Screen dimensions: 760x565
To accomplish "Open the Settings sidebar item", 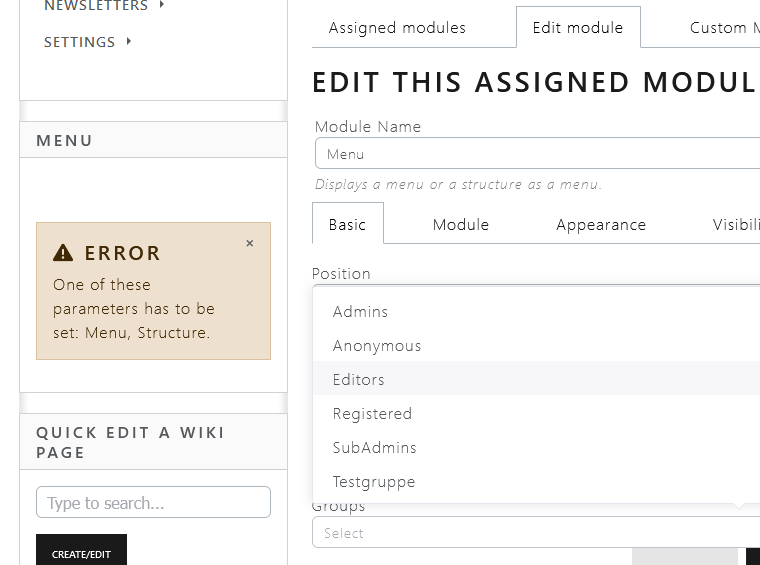I will (79, 42).
